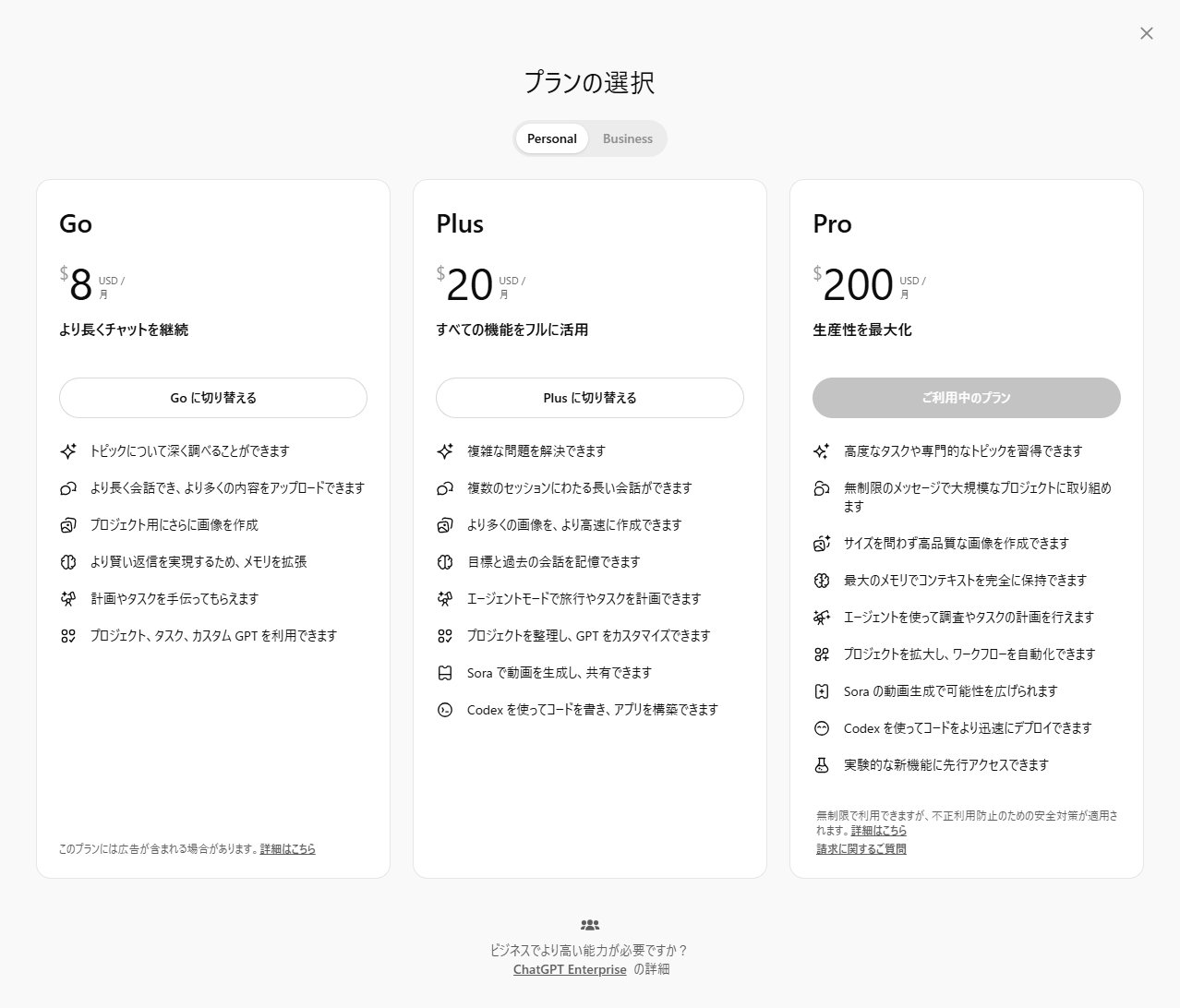Viewport: 1180px width, 1008px height.
Task: Open 詳細はこちら link in the Pro plan
Action: pos(879,830)
